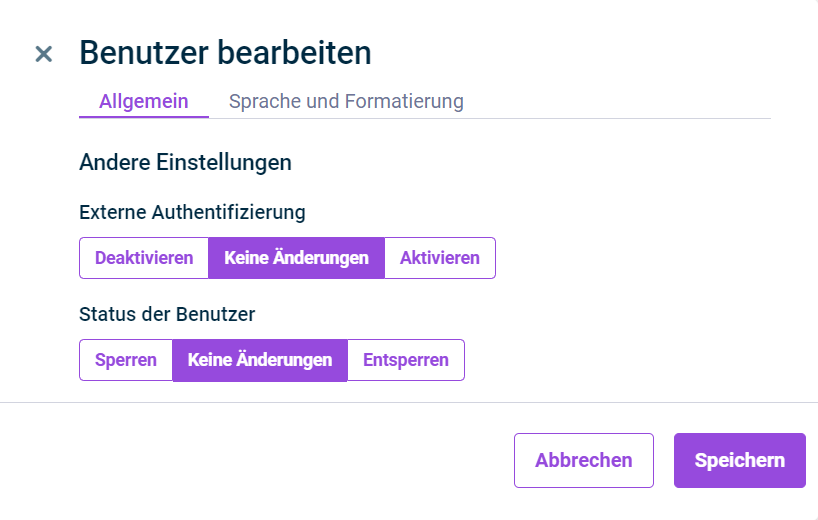Select Aktivieren for Externe Authentifizierung
The height and width of the screenshot is (520, 818).
[x=440, y=258]
